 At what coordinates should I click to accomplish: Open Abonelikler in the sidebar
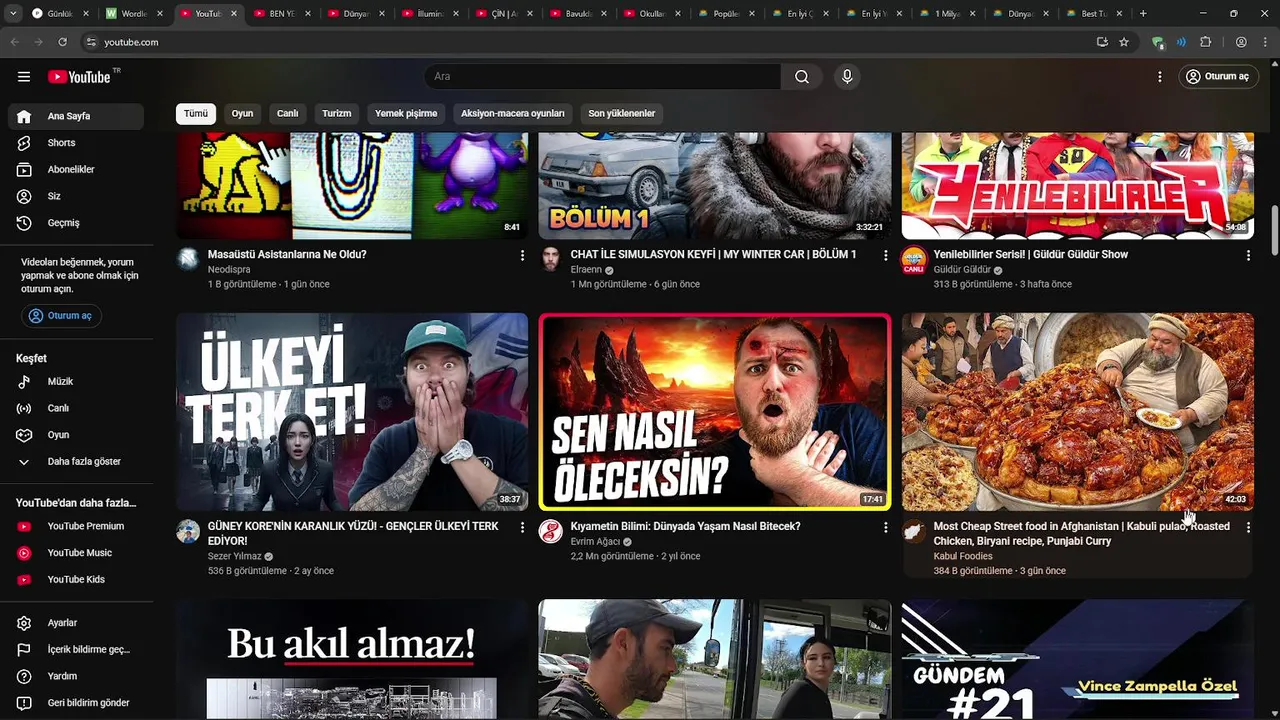point(76,170)
